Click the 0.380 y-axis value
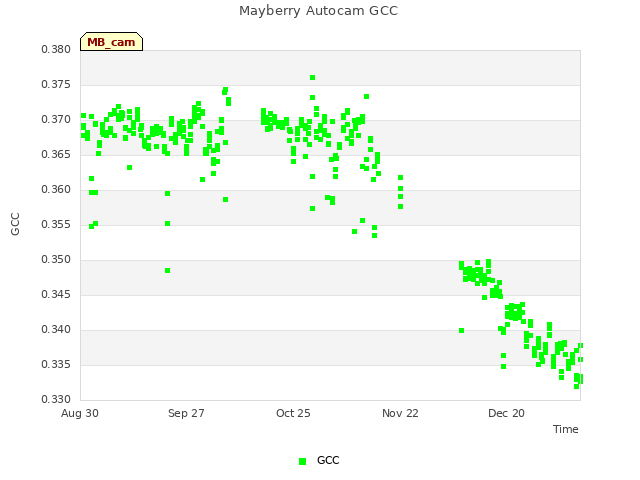This screenshot has height=480, width=640. (56, 49)
